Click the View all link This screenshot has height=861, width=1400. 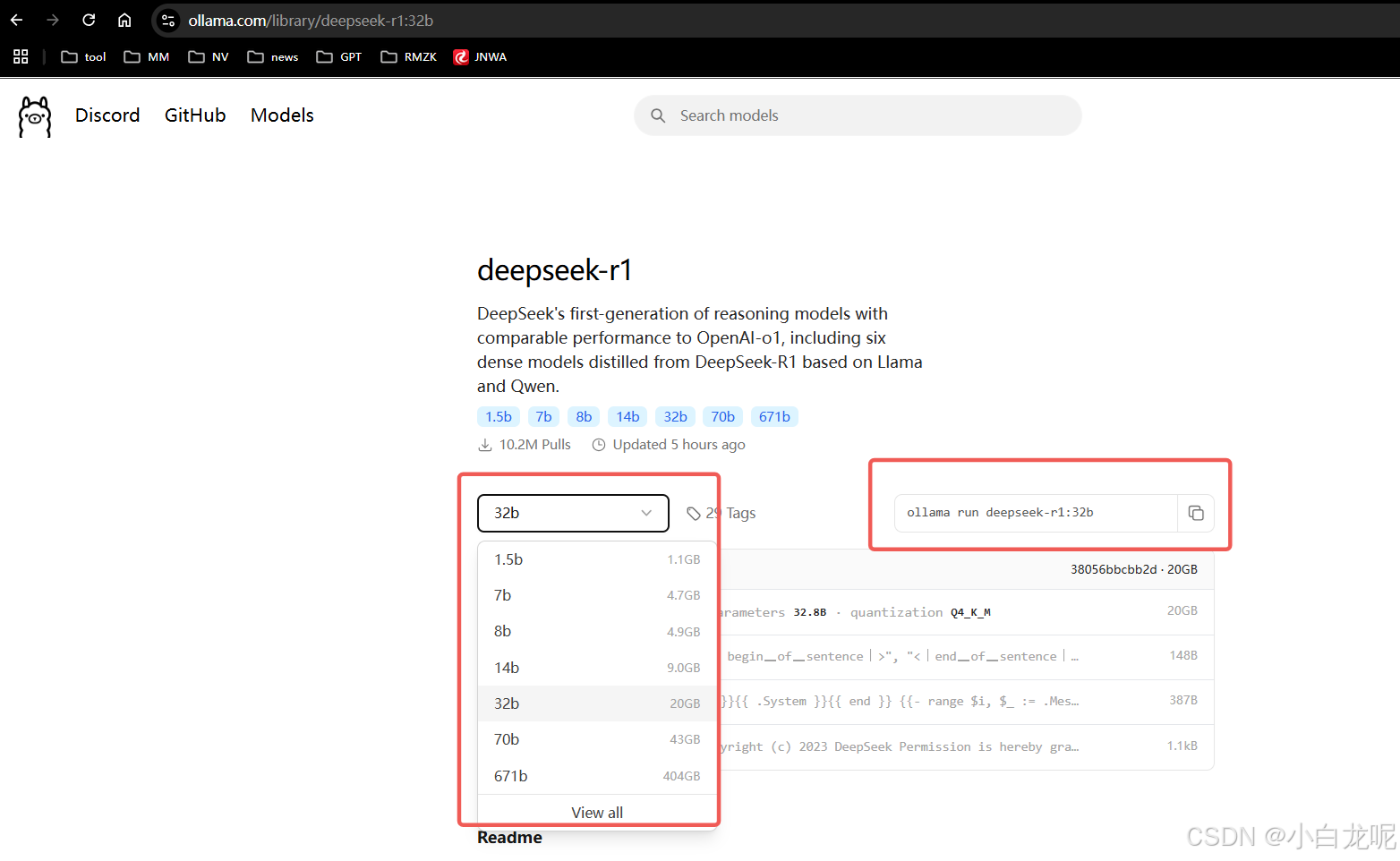point(596,812)
